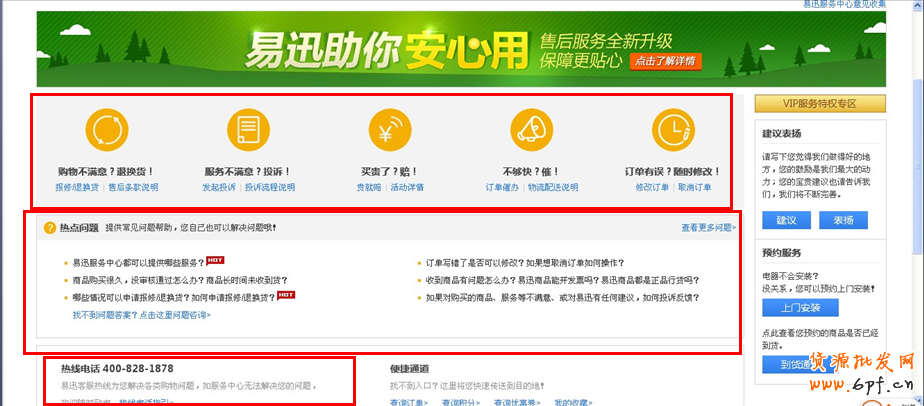This screenshot has height=406, width=924.
Task: Open the VIP服务特权专区 button
Action: 820,104
